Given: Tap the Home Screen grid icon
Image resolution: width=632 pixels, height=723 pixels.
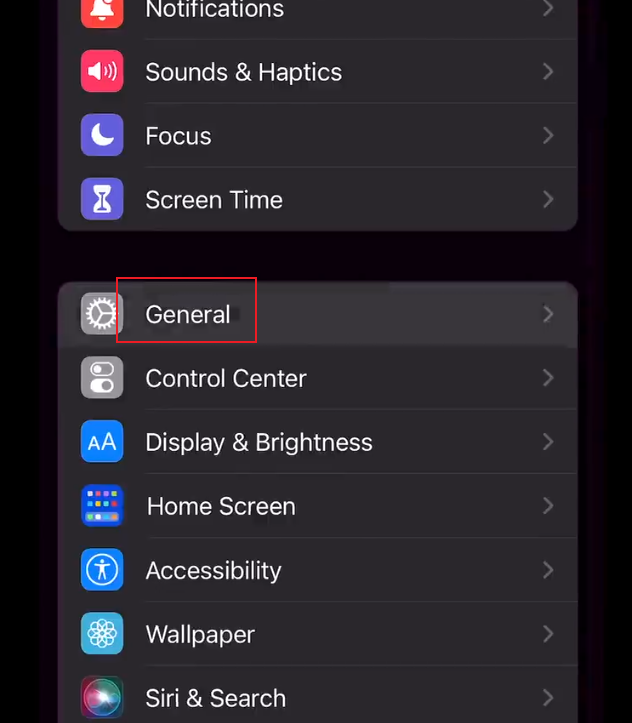Looking at the screenshot, I should point(102,506).
